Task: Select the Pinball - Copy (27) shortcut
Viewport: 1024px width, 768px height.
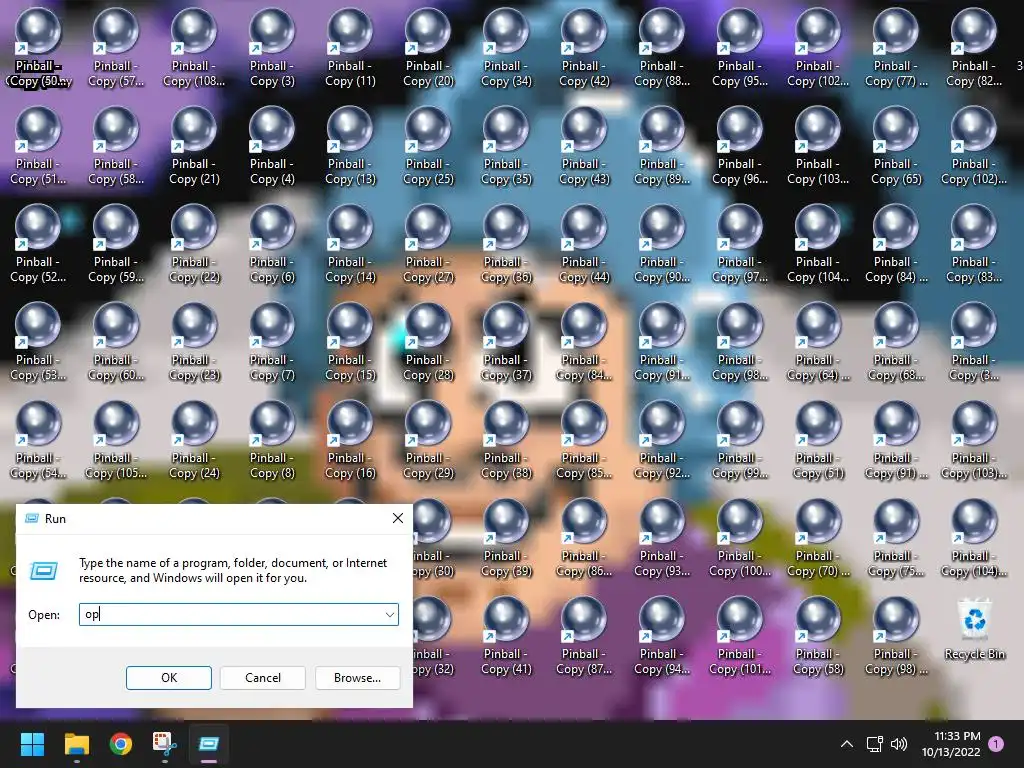Action: click(428, 244)
